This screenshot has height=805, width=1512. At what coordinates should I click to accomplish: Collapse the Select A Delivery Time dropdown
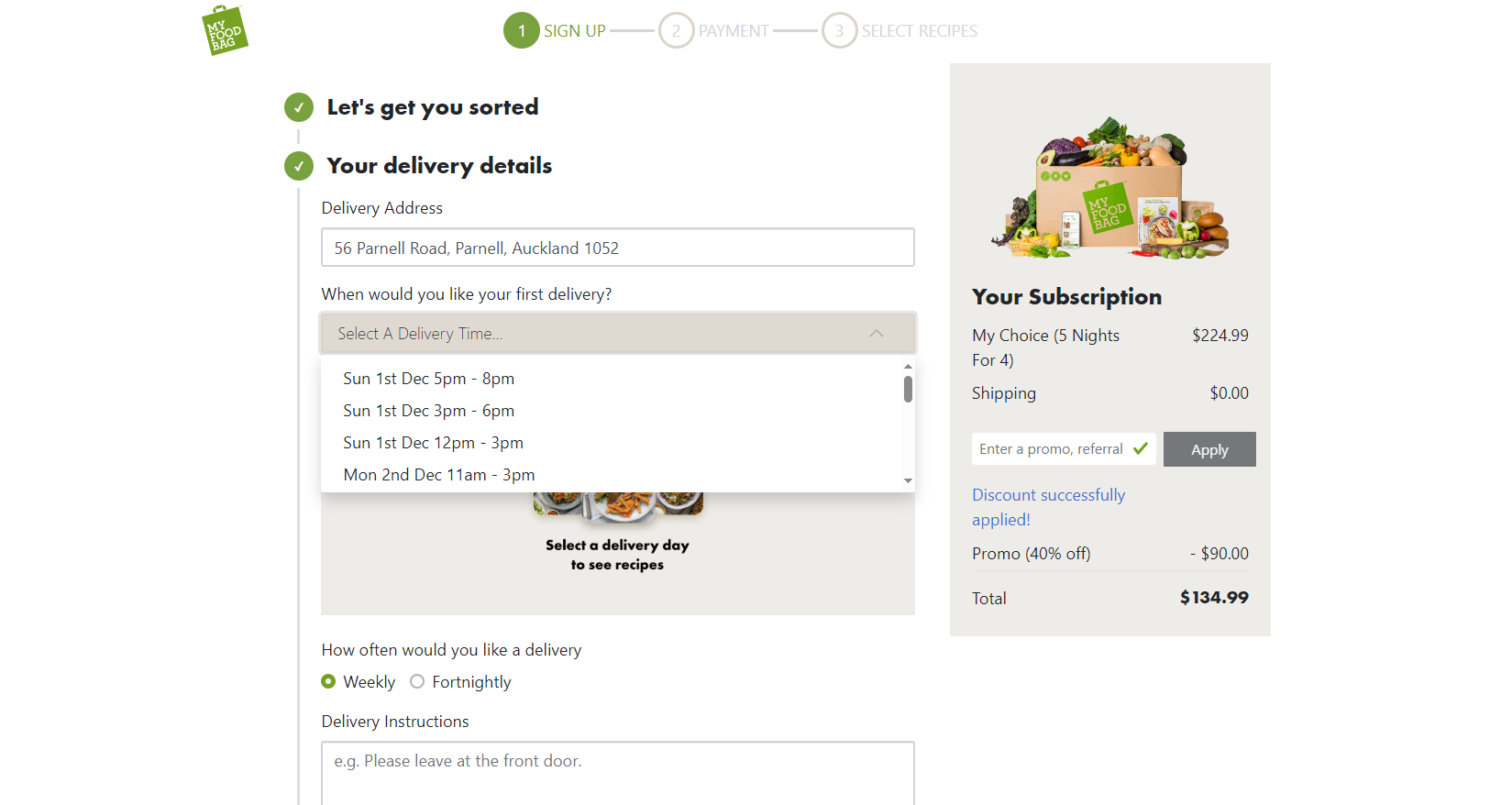(x=618, y=334)
